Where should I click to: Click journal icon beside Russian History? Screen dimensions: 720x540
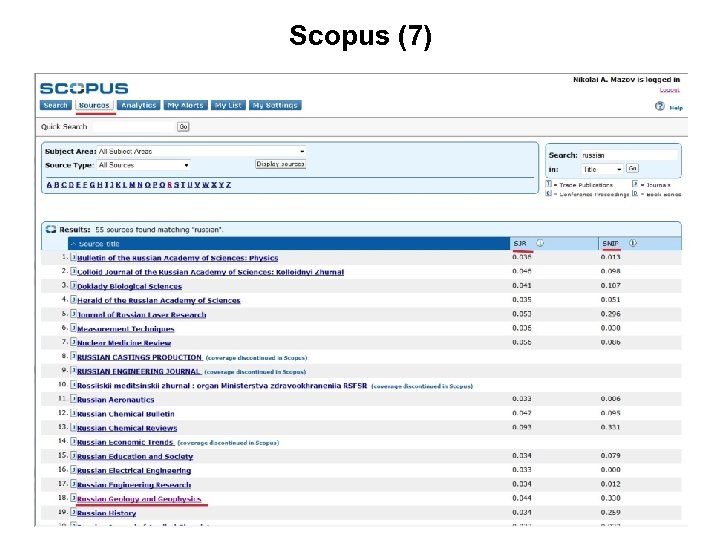(73, 512)
